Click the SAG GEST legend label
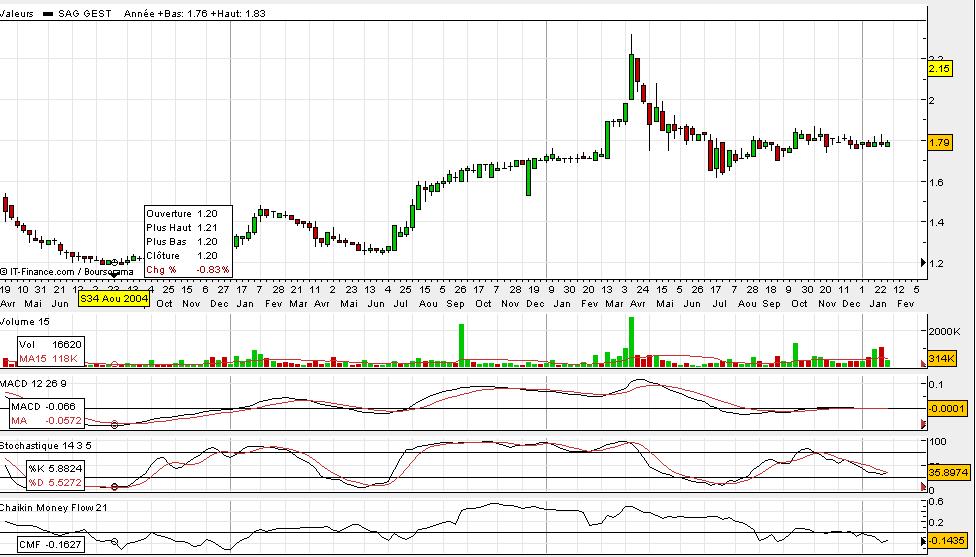The width and height of the screenshot is (976, 557). (85, 13)
